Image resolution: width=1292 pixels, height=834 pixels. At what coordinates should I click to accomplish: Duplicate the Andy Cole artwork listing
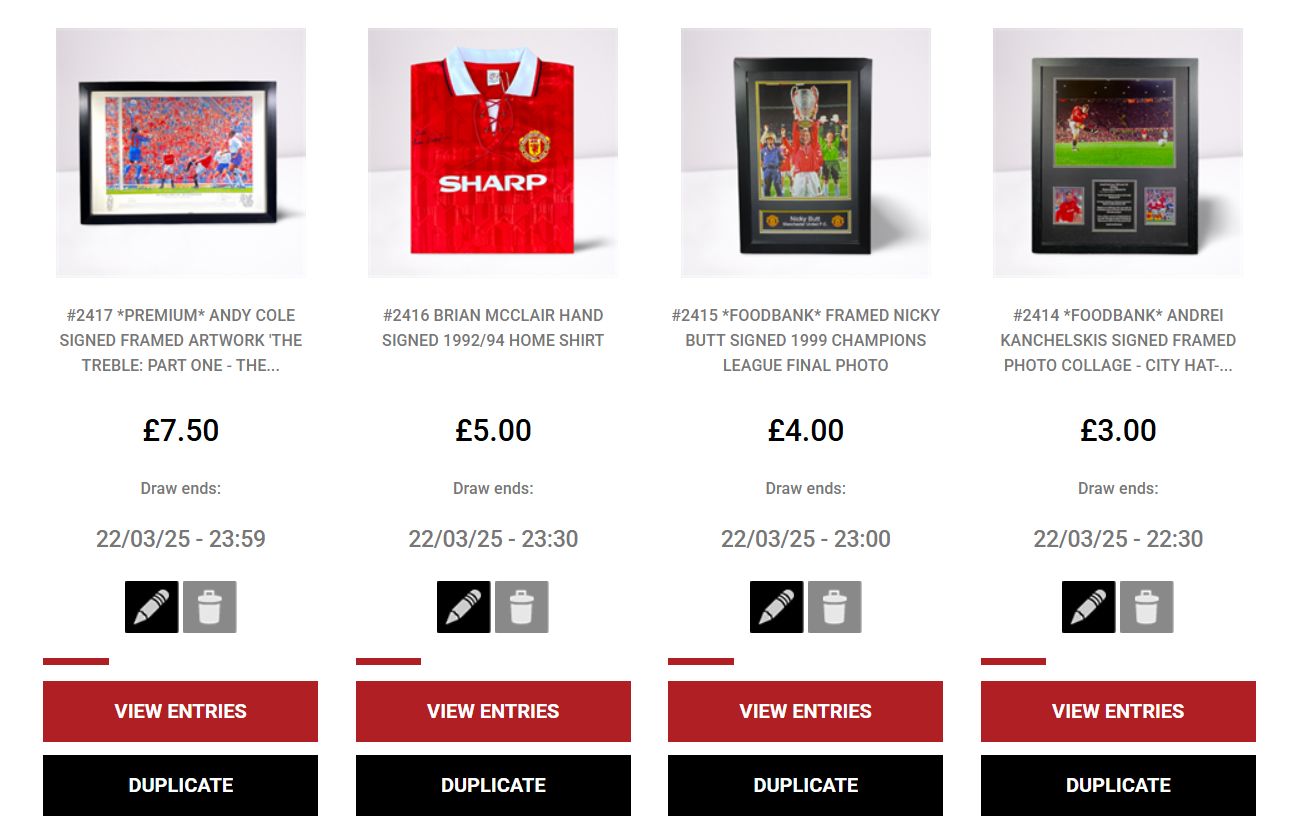coord(180,785)
